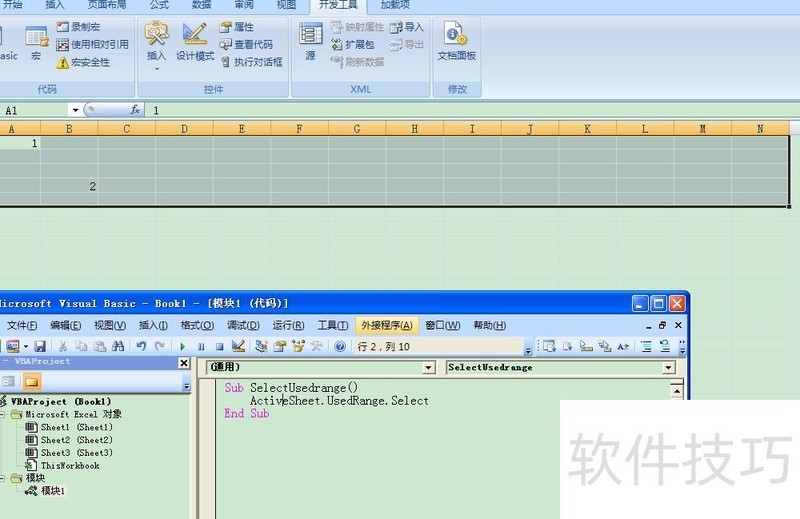Click Run Dialog (执行对话框)
Image resolution: width=800 pixels, height=519 pixels.
[x=252, y=62]
